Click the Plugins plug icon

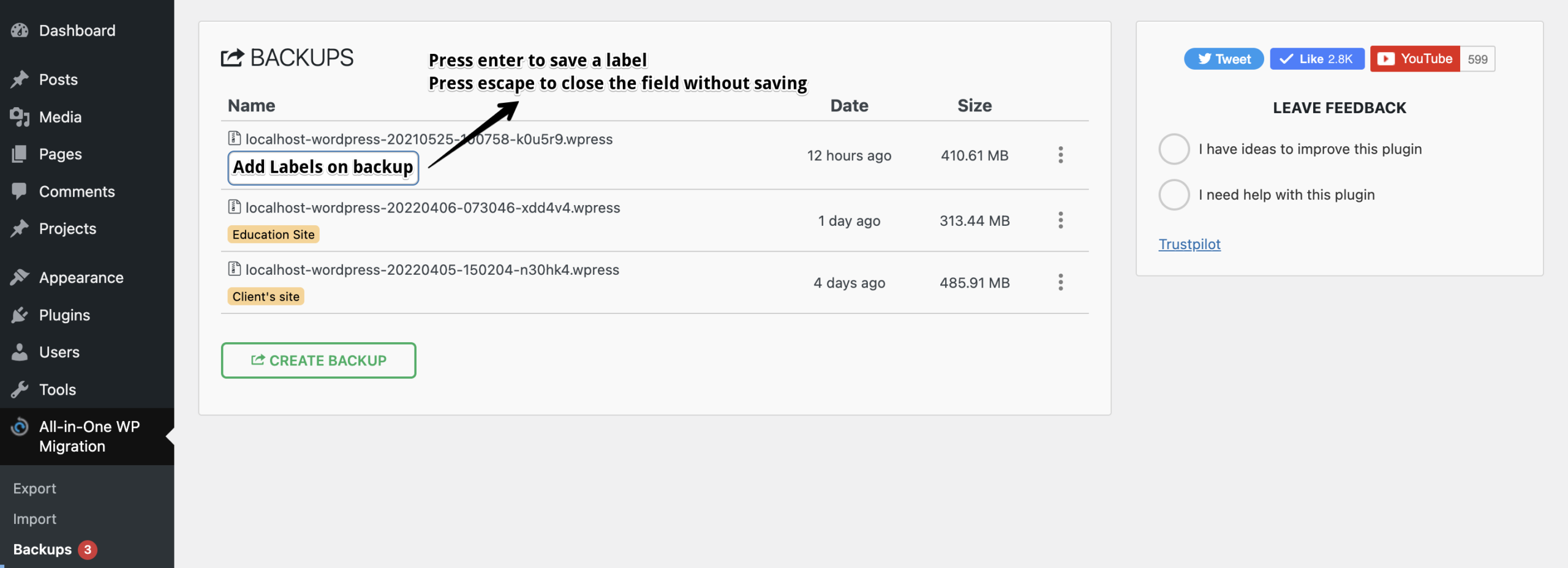point(20,315)
